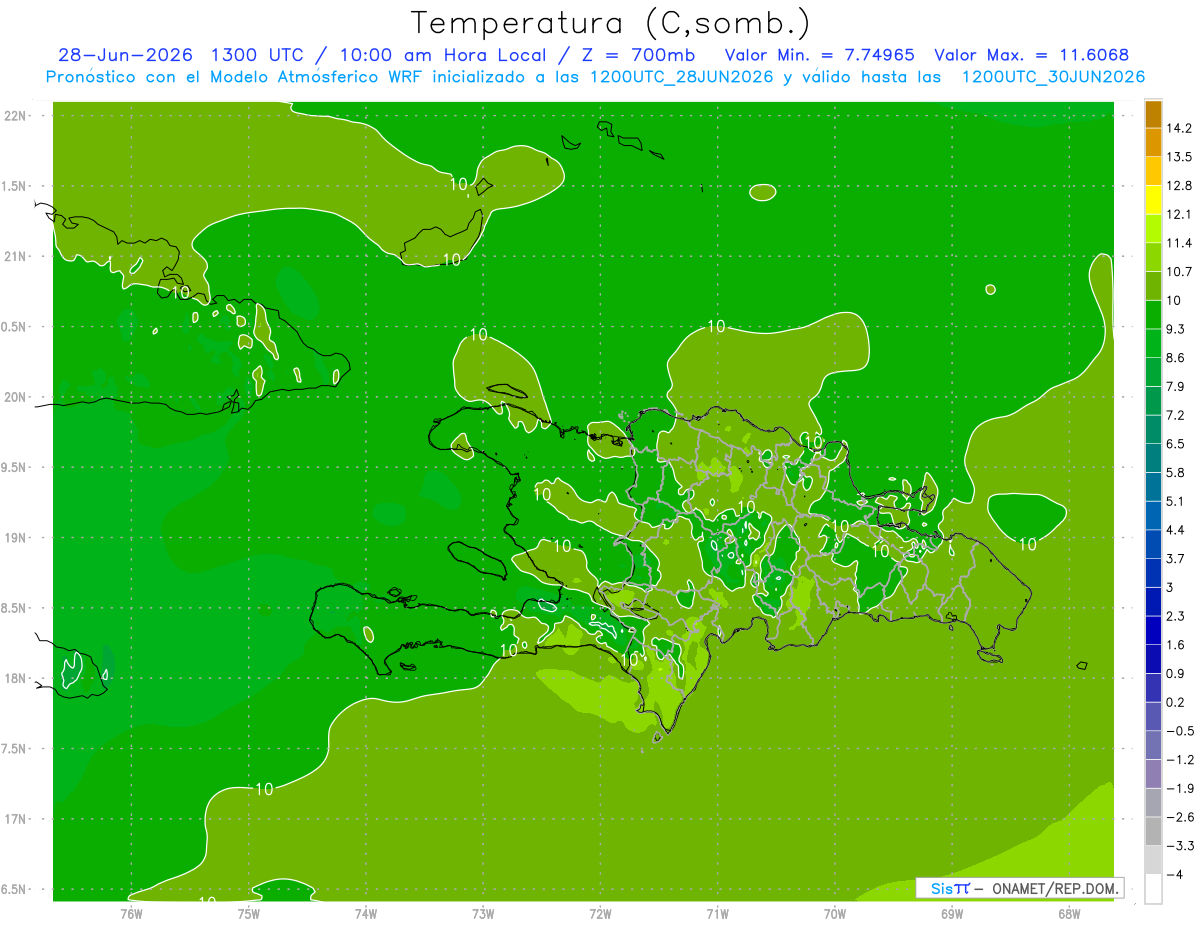Click the gray legend swatch between -3.3 and -2.6
The height and width of the screenshot is (927, 1200).
tap(1153, 832)
